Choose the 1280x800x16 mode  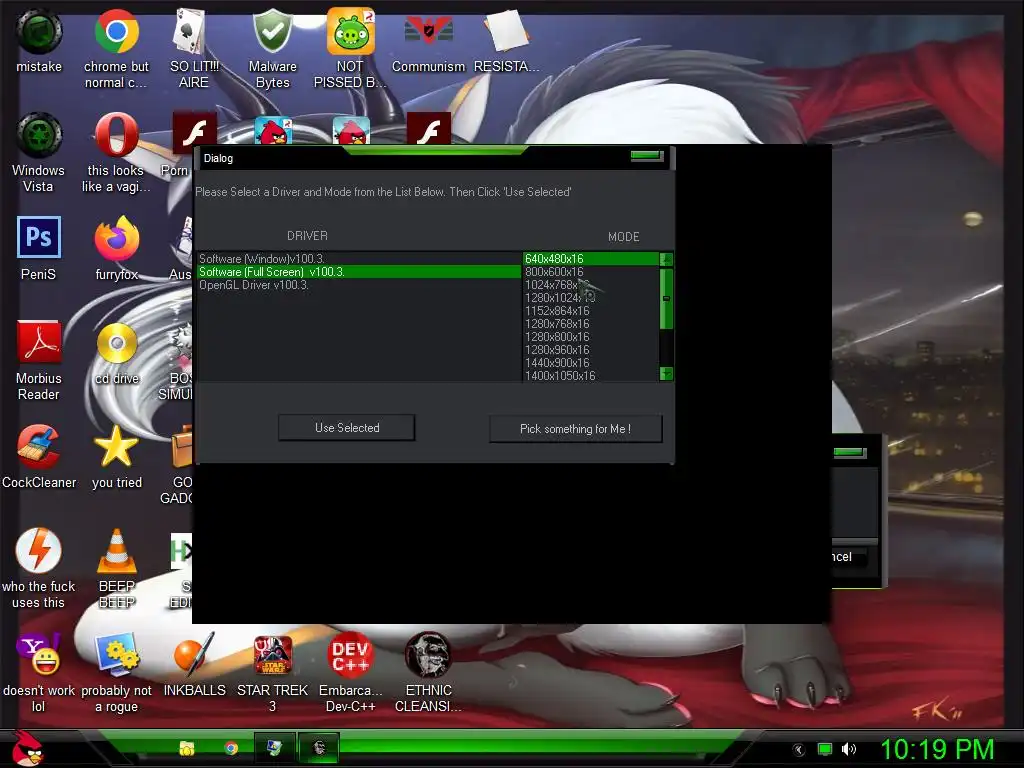[x=590, y=337]
